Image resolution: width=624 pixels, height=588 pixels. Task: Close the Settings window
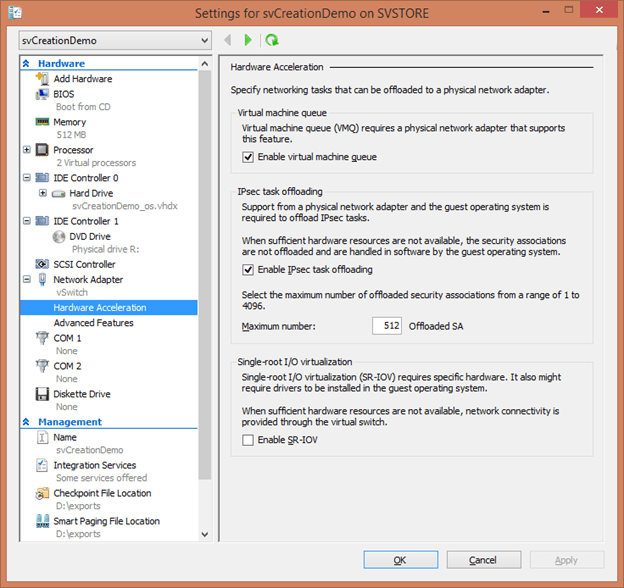(599, 10)
